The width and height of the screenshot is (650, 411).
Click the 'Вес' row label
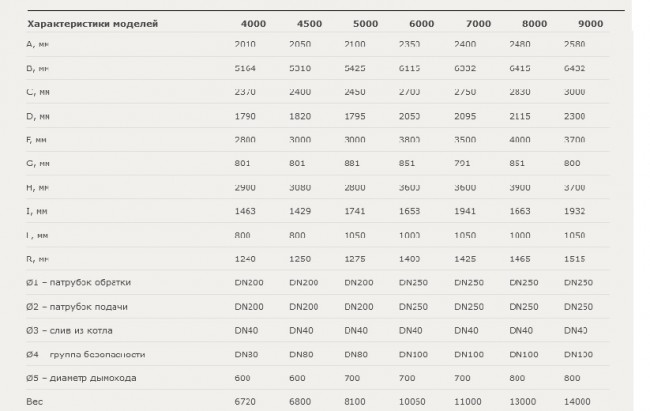pyautogui.click(x=34, y=401)
